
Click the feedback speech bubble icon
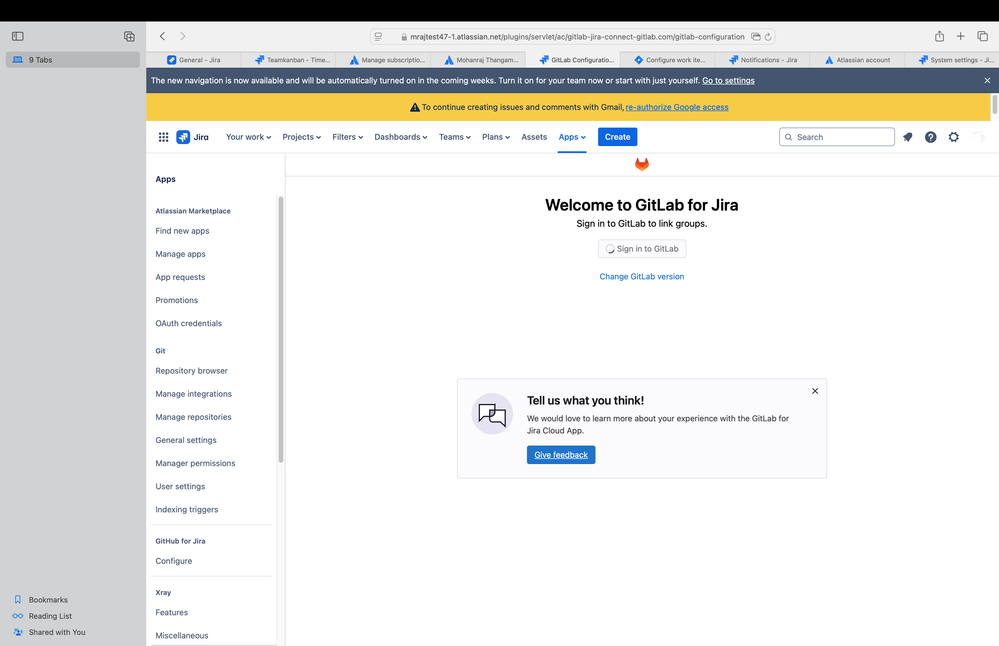tap(491, 413)
